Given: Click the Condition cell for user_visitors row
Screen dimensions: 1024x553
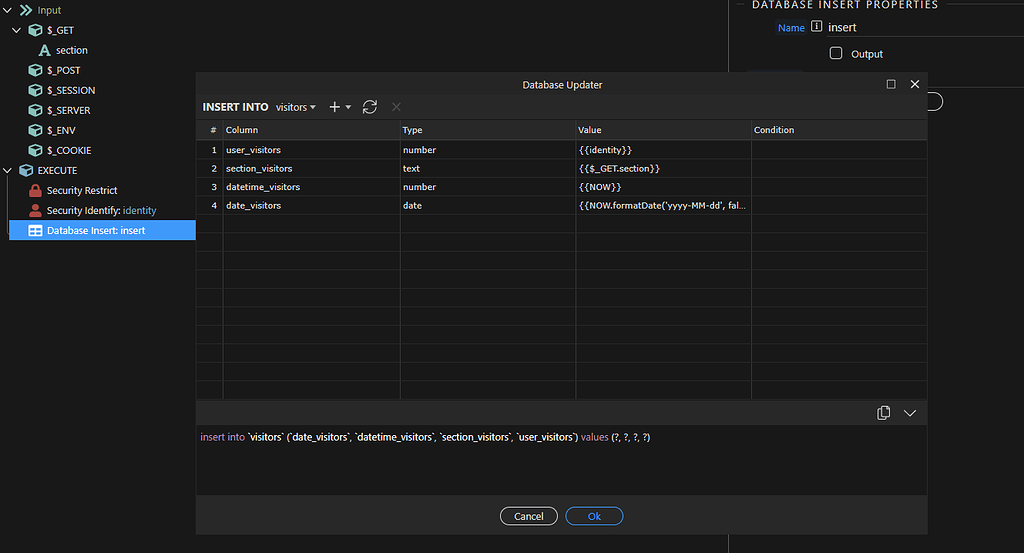Looking at the screenshot, I should 839,150.
